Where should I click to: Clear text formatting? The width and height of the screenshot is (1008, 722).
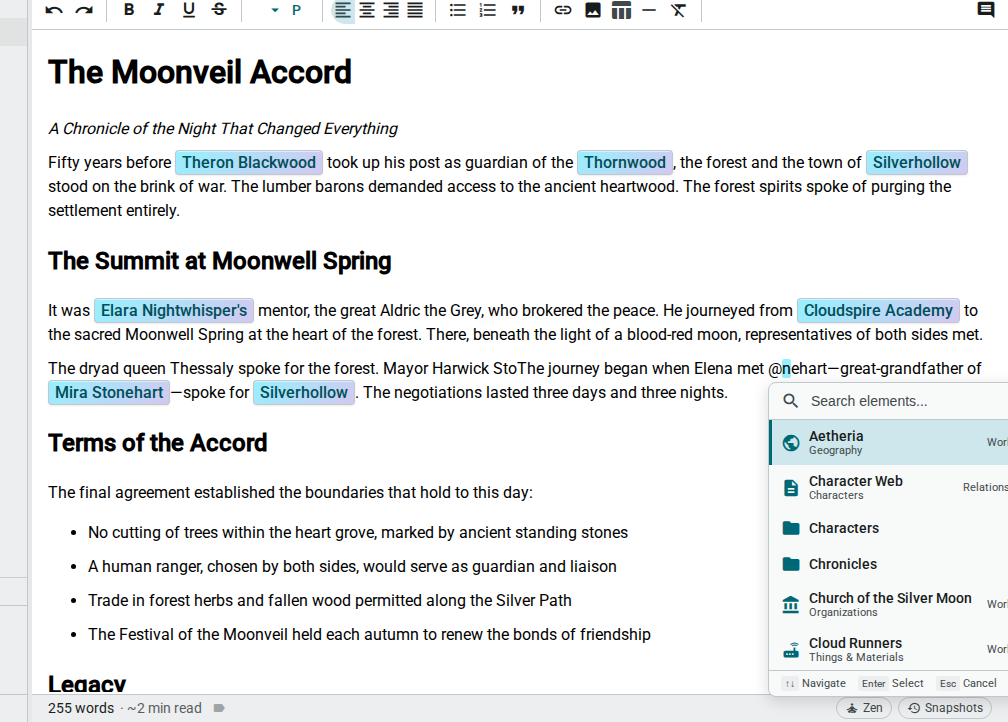678,10
